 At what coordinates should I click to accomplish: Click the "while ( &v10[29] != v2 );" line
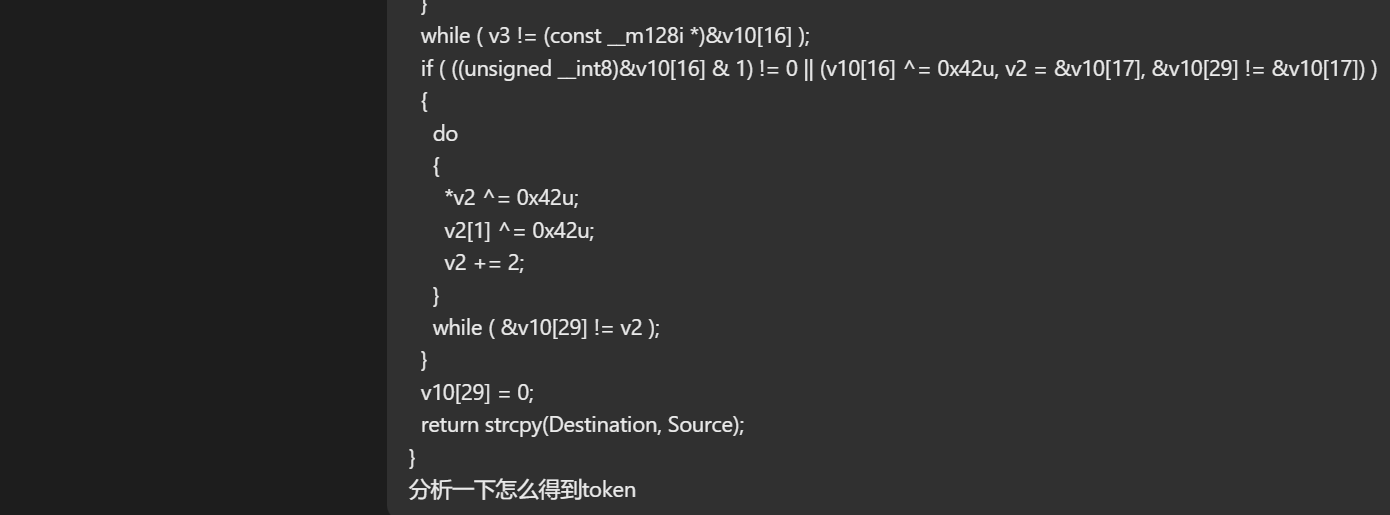(546, 328)
